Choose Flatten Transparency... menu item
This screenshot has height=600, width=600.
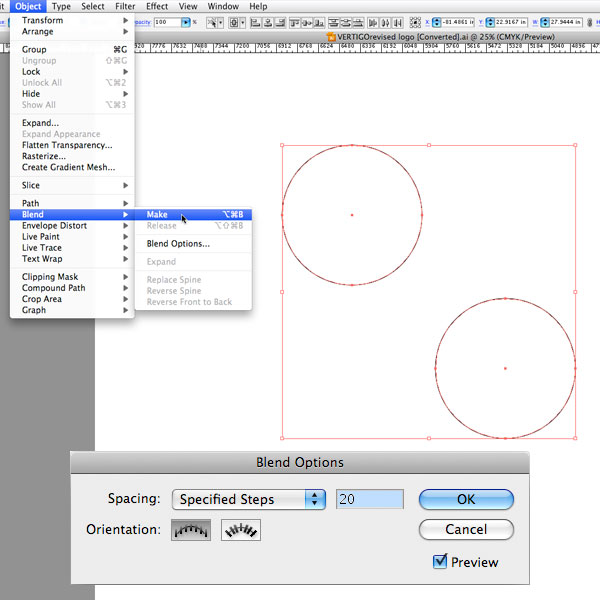pyautogui.click(x=72, y=145)
